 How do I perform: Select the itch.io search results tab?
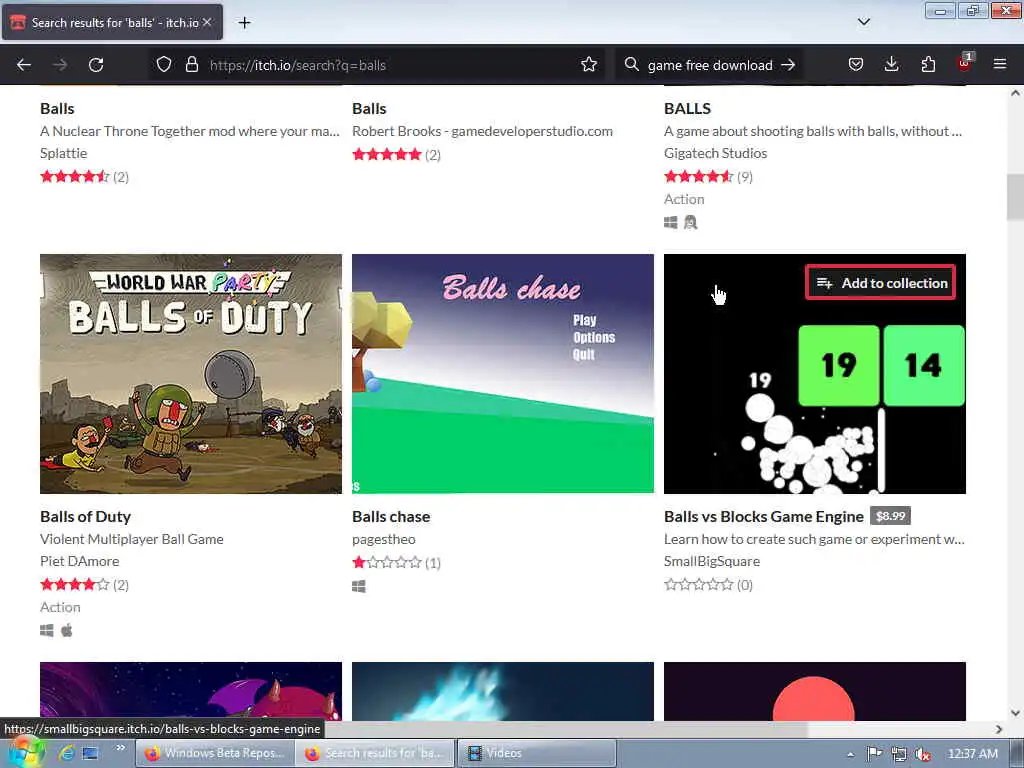tap(112, 22)
